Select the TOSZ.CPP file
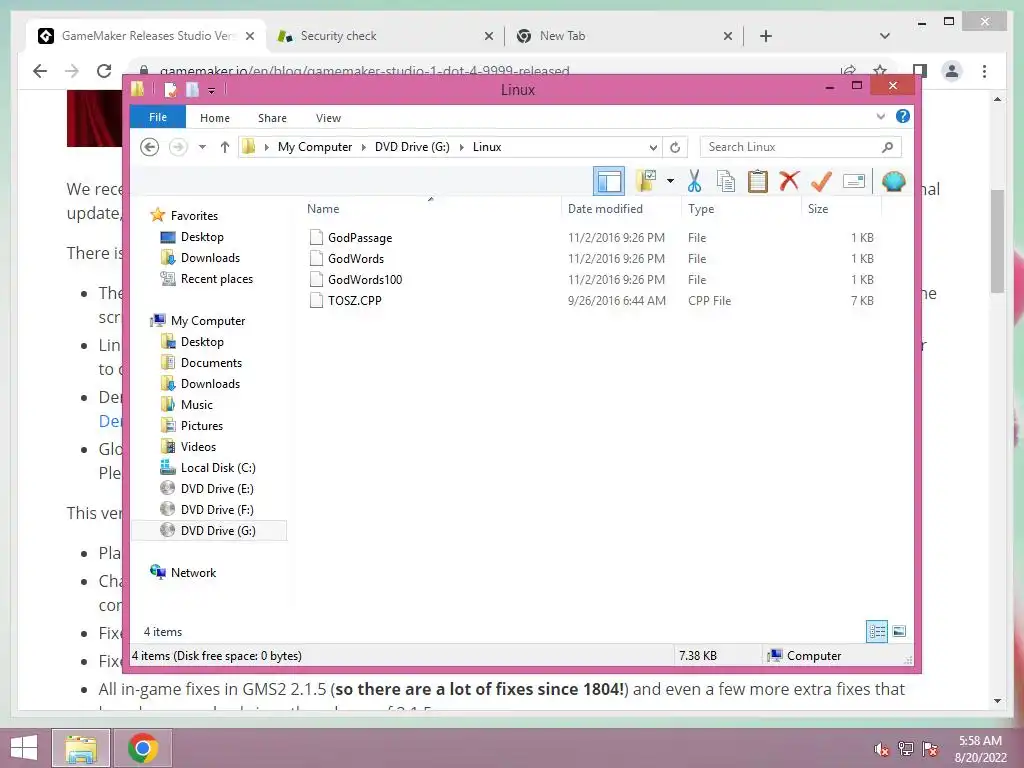 (x=355, y=300)
